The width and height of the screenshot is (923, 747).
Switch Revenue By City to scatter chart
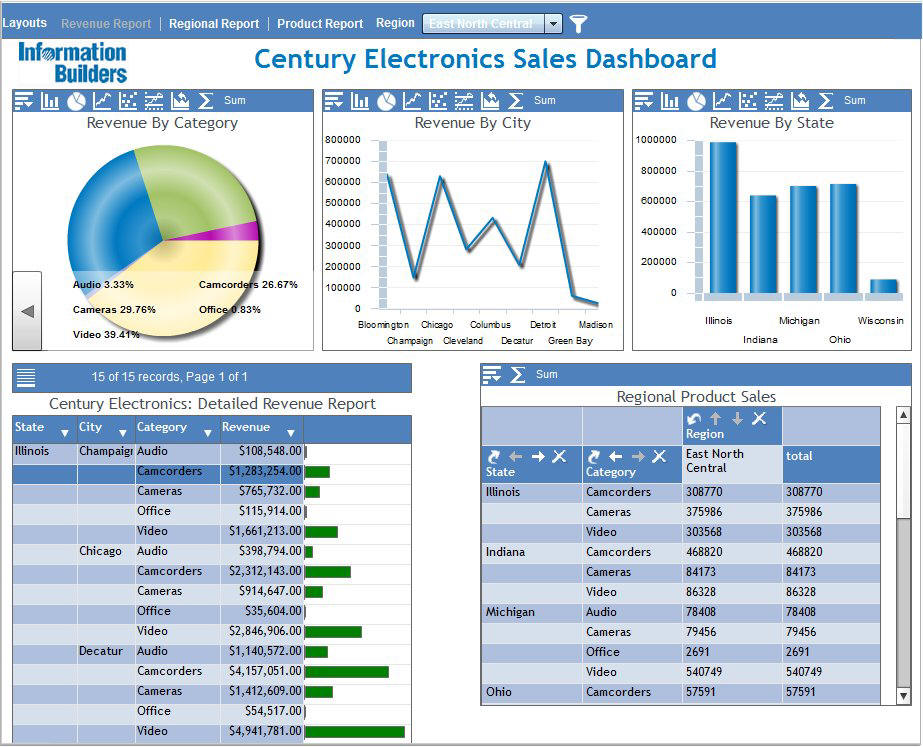(438, 101)
